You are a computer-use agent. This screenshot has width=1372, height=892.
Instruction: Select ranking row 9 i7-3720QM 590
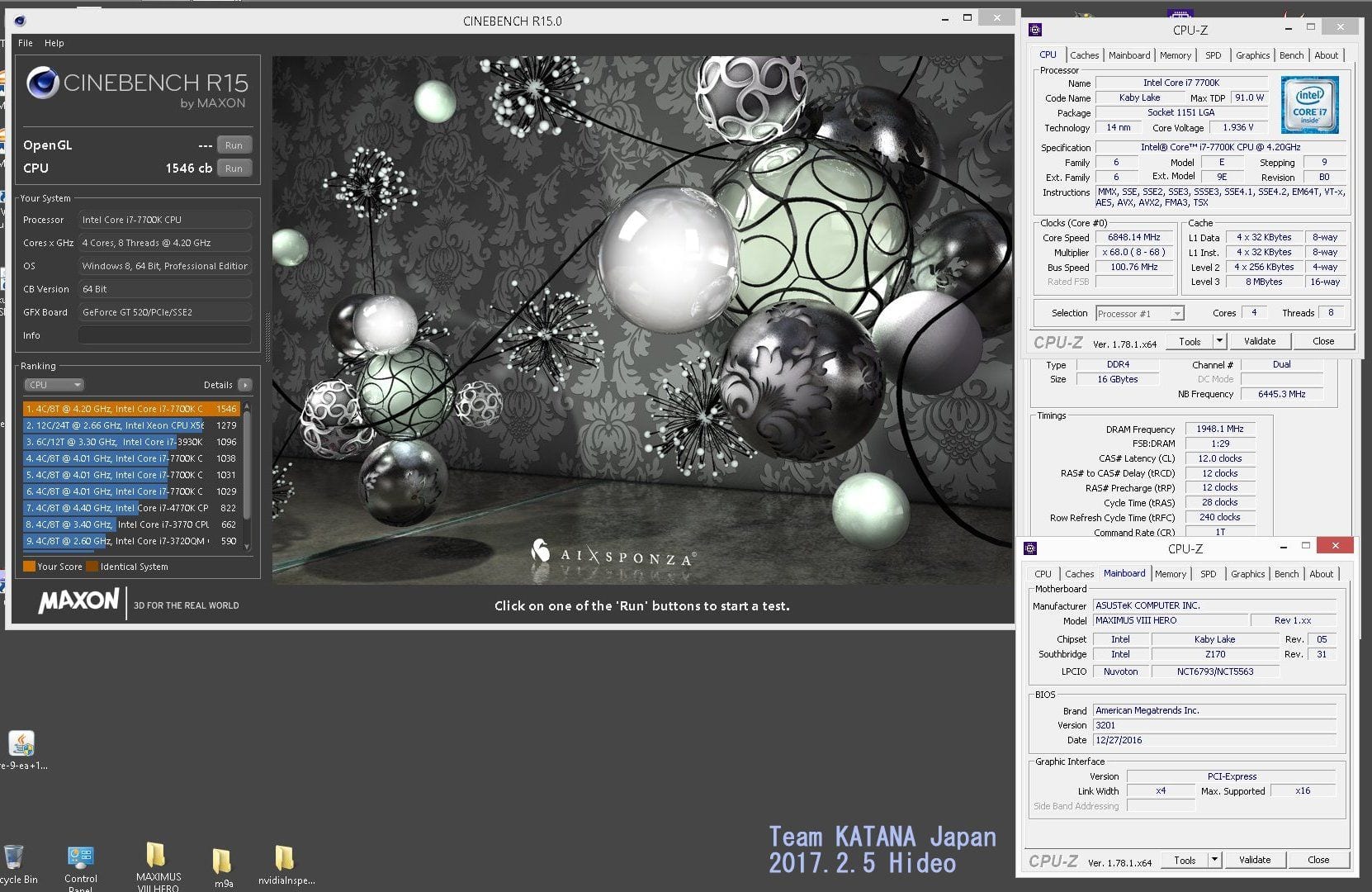pos(131,541)
